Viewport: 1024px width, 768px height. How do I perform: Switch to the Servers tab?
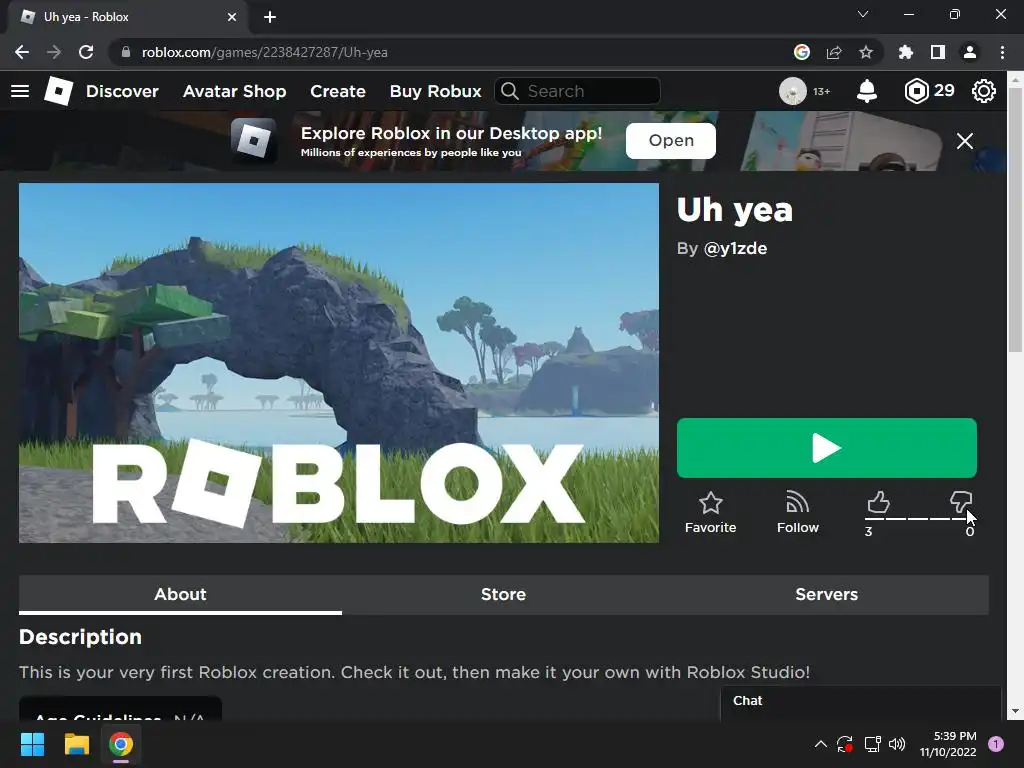click(x=827, y=594)
